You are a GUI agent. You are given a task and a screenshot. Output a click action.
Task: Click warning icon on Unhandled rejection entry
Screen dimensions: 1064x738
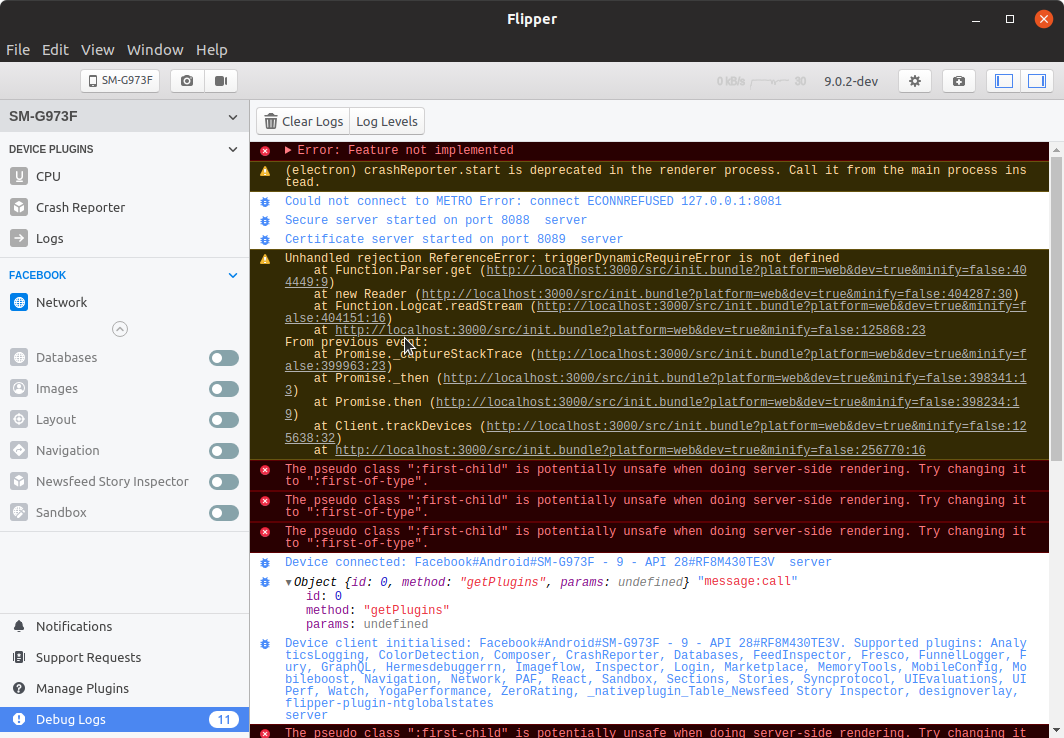[265, 259]
